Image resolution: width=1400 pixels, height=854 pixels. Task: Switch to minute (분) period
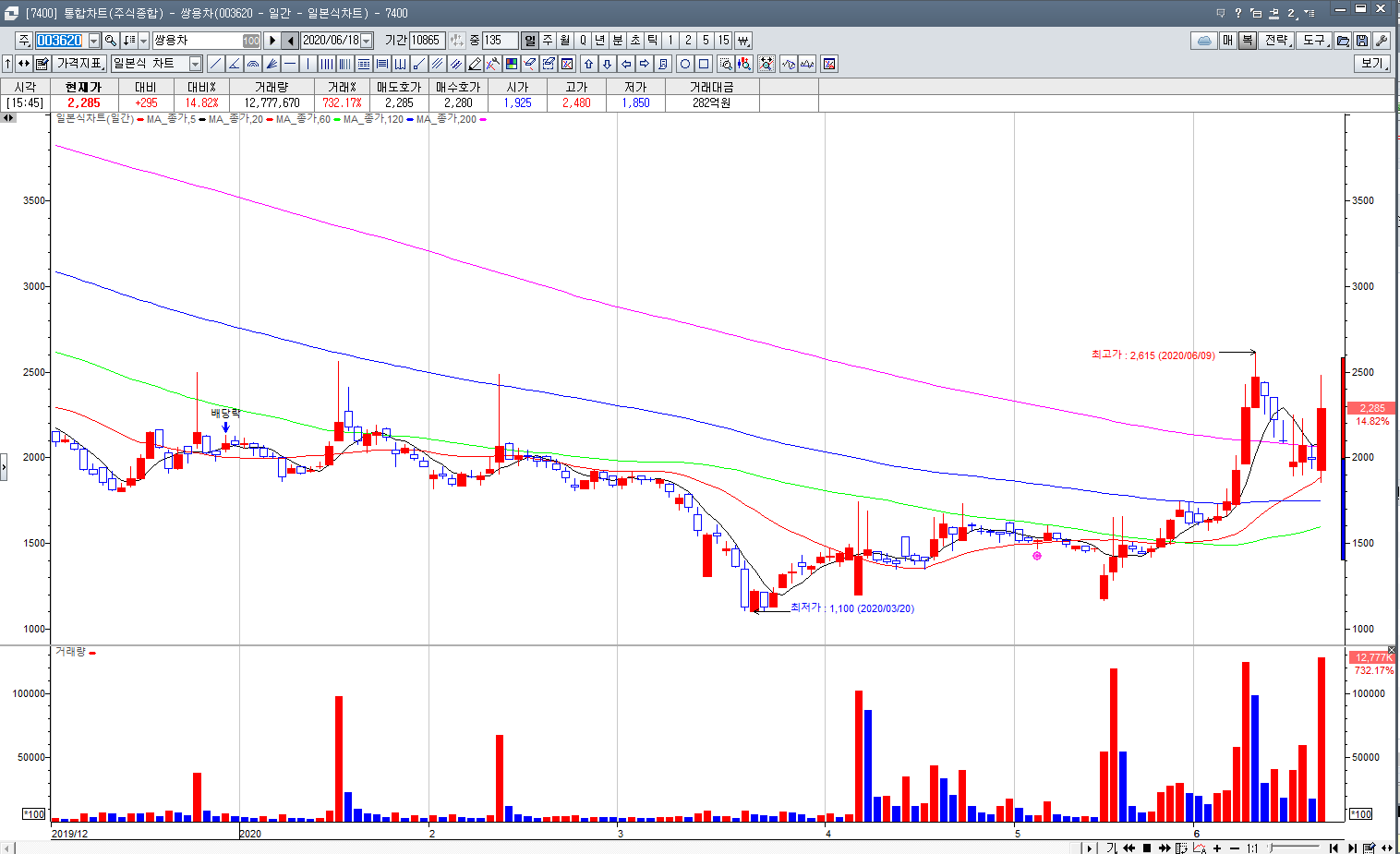tap(617, 41)
